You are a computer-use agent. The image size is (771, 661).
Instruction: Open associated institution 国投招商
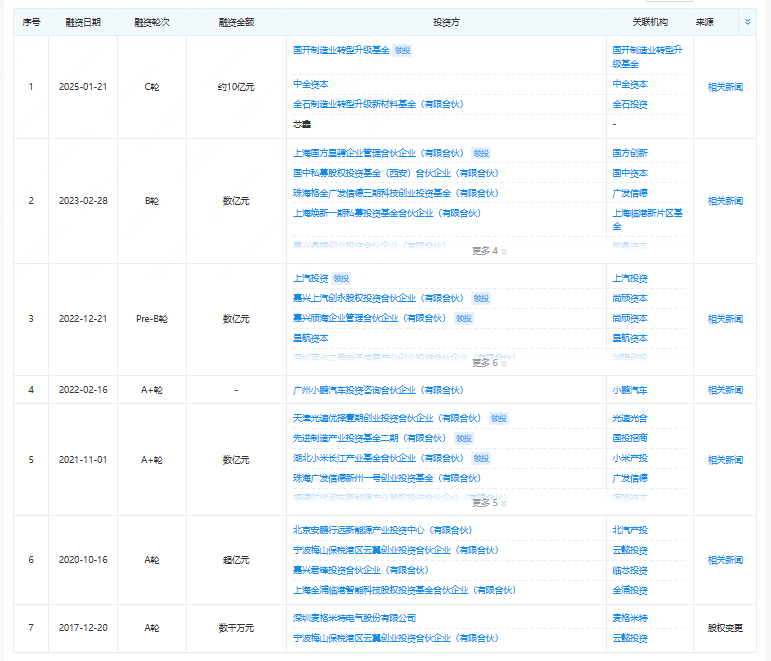pos(630,438)
